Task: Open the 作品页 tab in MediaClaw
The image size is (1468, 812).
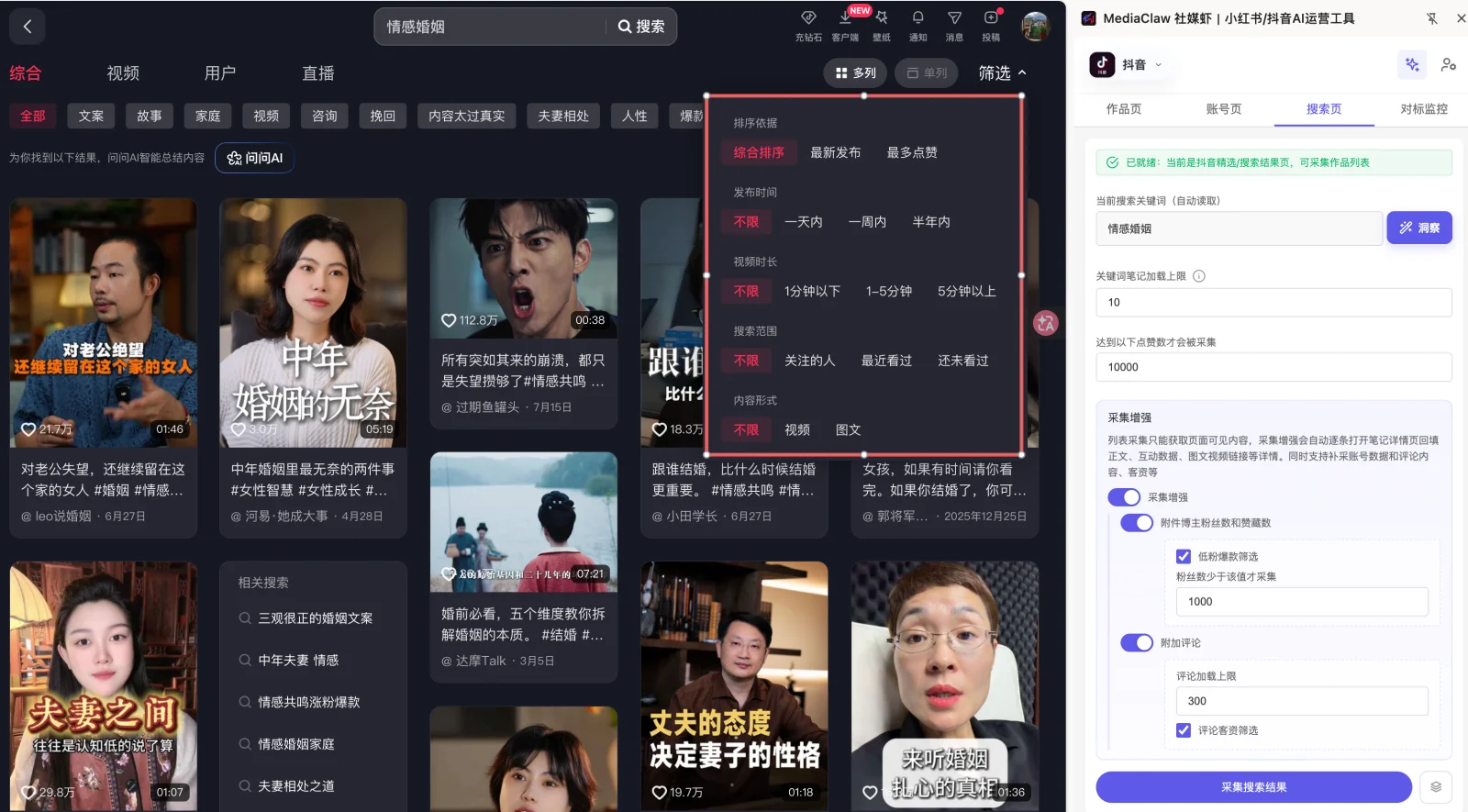Action: [x=1124, y=109]
